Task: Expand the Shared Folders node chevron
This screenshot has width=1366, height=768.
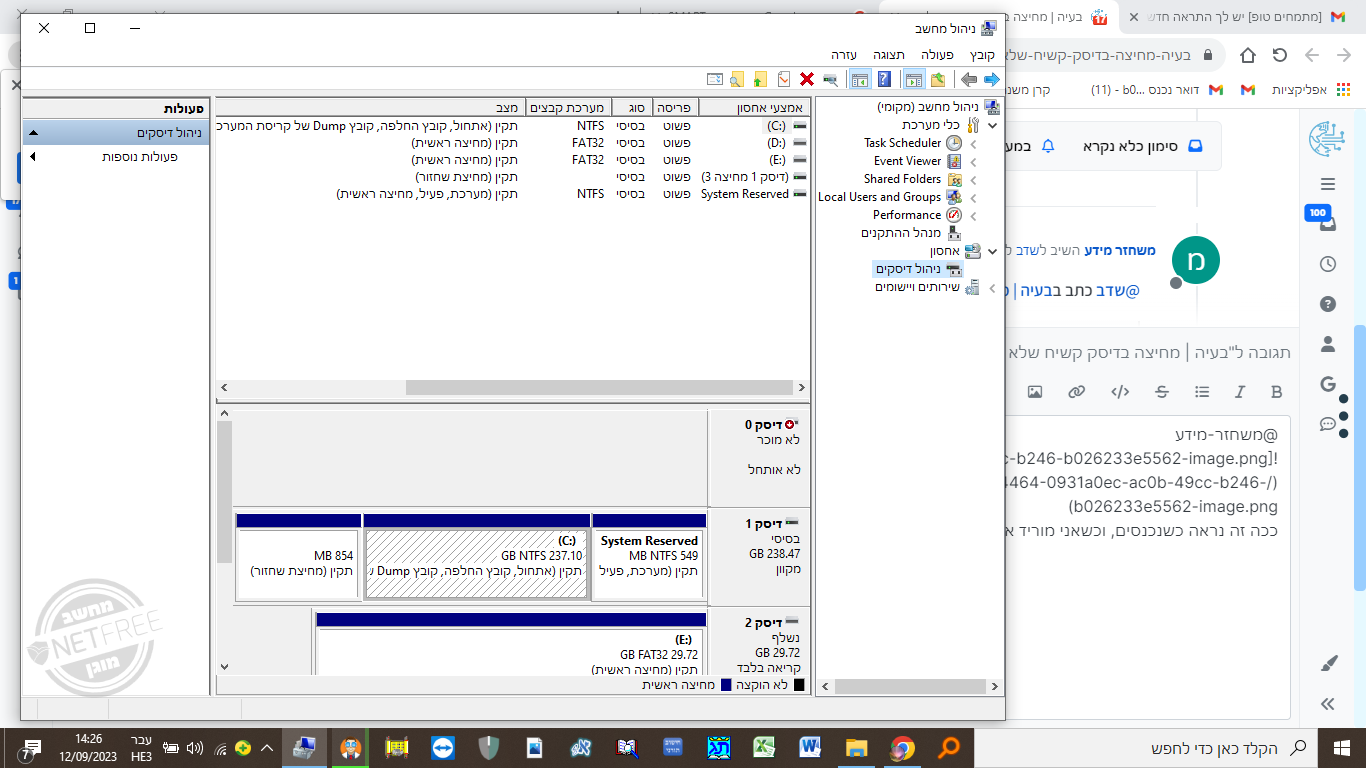Action: point(974,179)
